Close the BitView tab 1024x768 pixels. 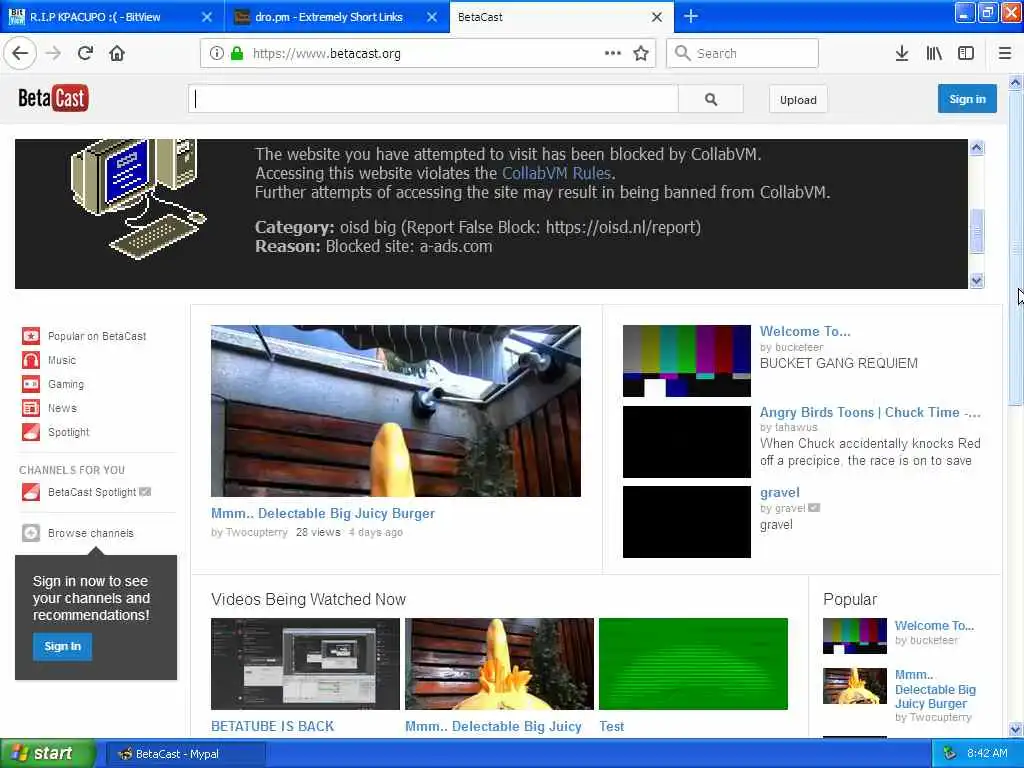206,17
